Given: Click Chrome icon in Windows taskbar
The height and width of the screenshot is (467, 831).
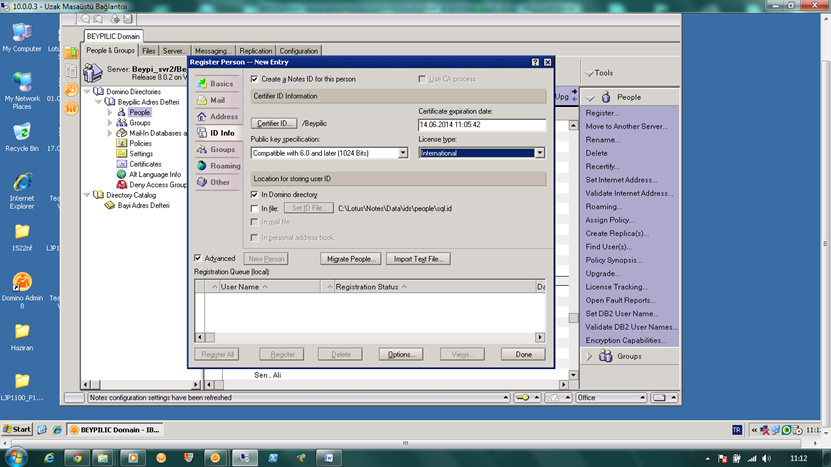Looking at the screenshot, I should tap(77, 458).
